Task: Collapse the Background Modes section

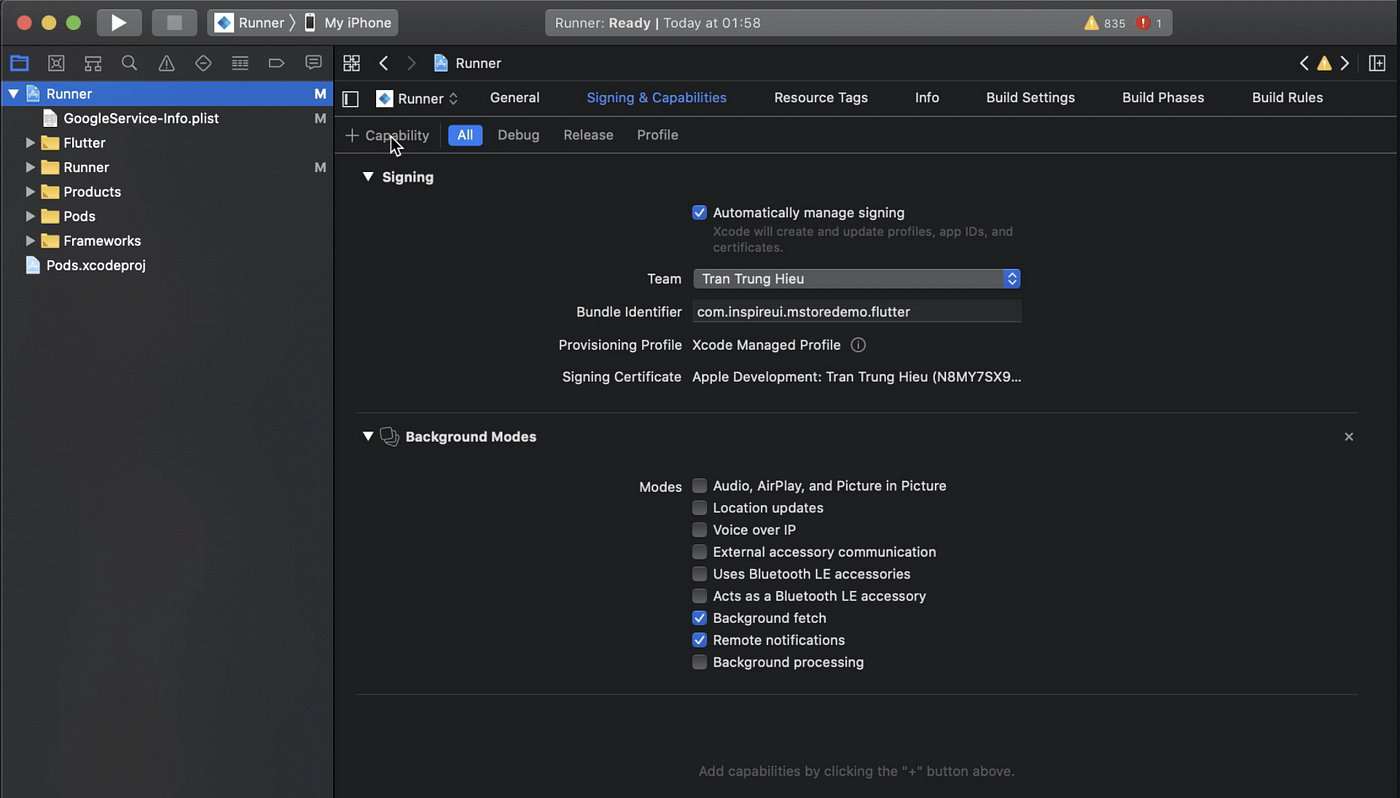Action: pyautogui.click(x=368, y=437)
